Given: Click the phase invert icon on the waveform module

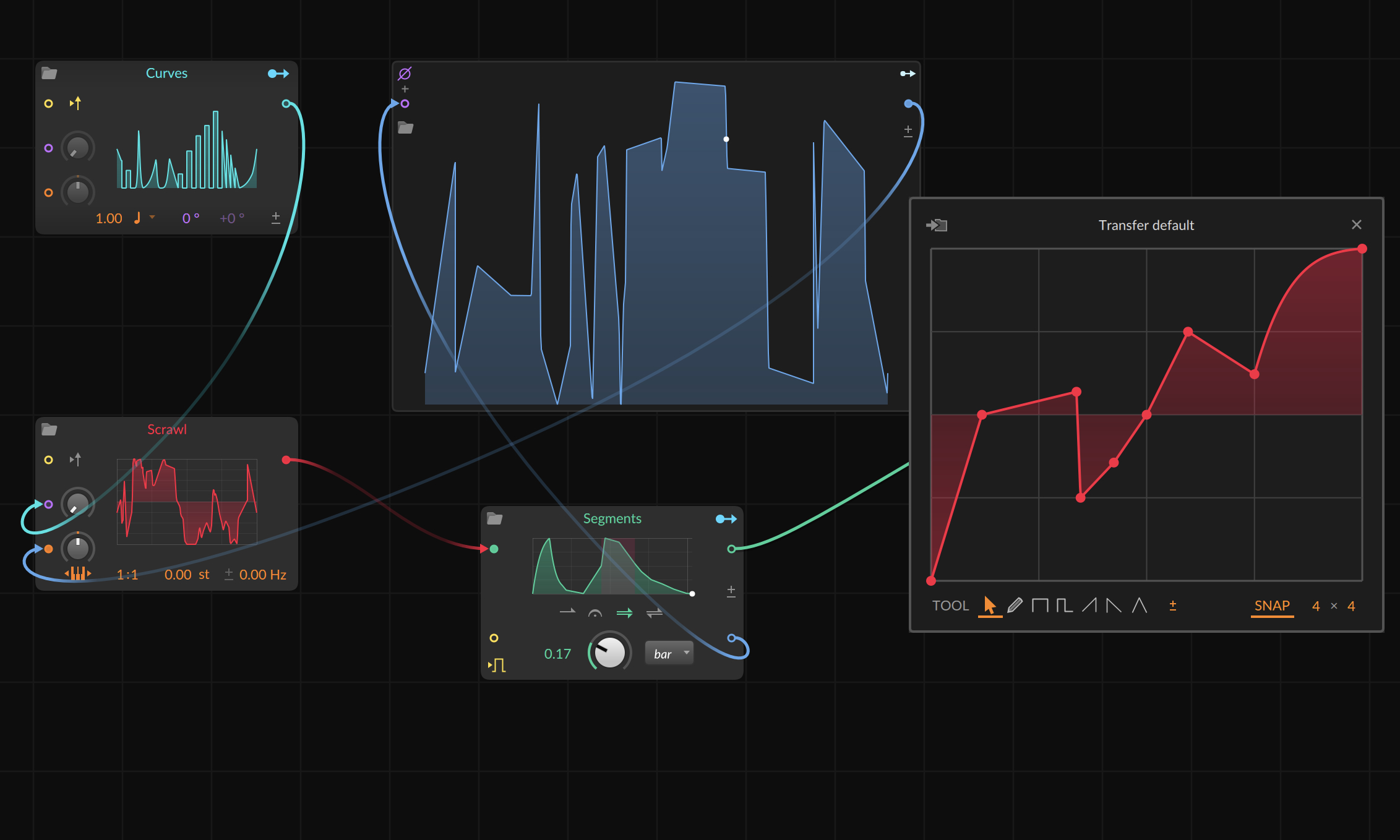Looking at the screenshot, I should click(x=405, y=72).
